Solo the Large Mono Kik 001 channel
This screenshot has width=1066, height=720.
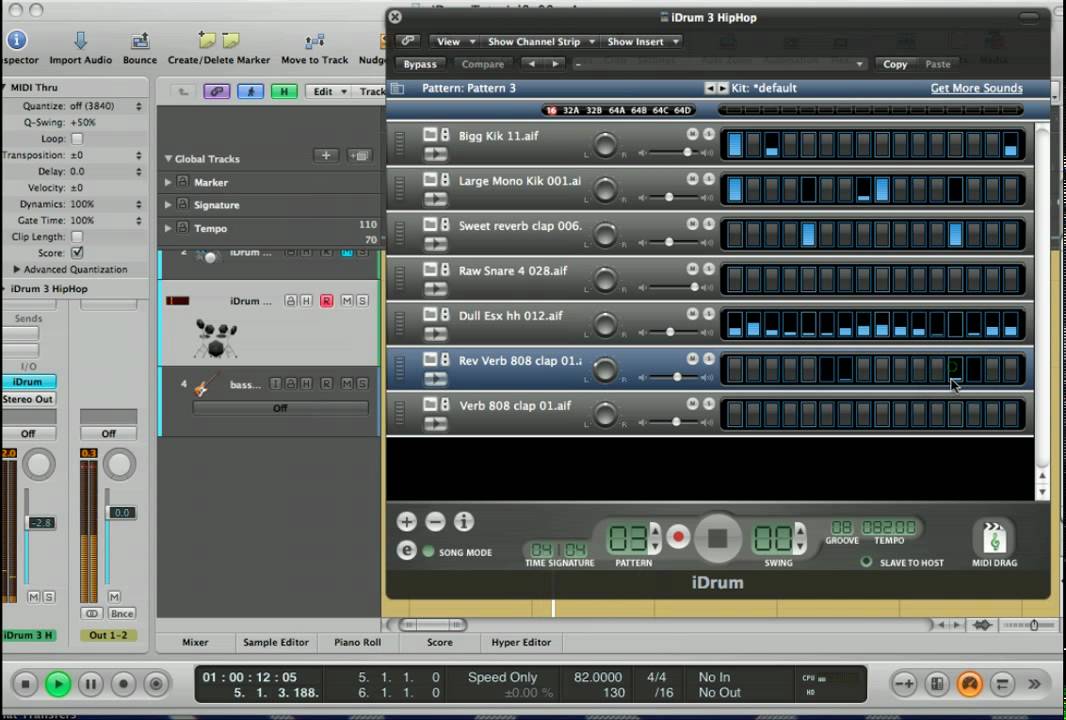[x=708, y=179]
